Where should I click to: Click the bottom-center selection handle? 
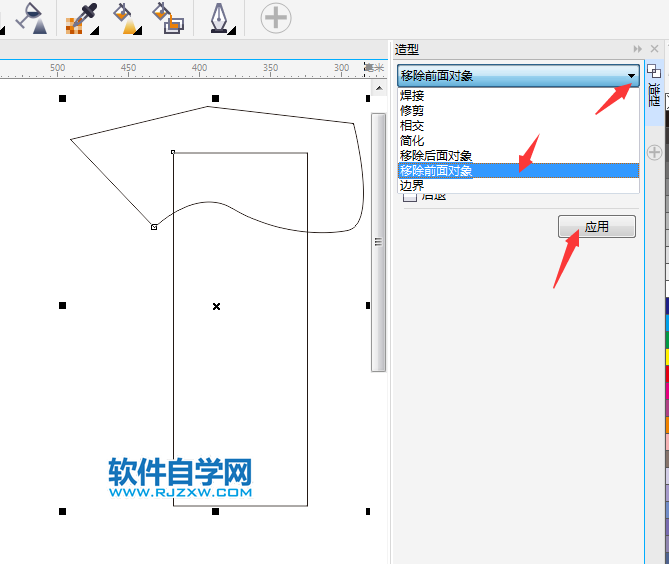tap(215, 511)
